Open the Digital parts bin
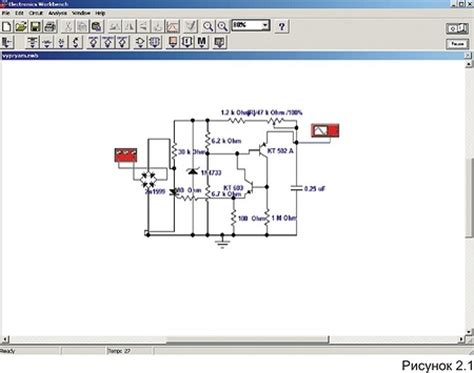The width and height of the screenshot is (474, 373). [x=155, y=42]
